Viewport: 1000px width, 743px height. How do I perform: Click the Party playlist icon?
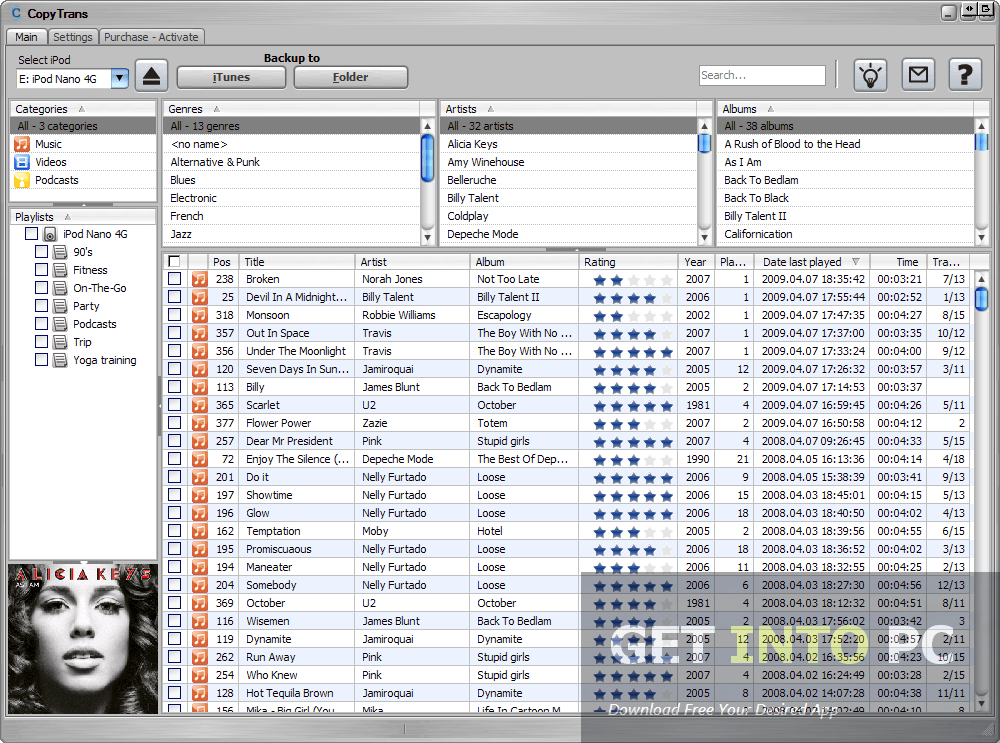(60, 306)
